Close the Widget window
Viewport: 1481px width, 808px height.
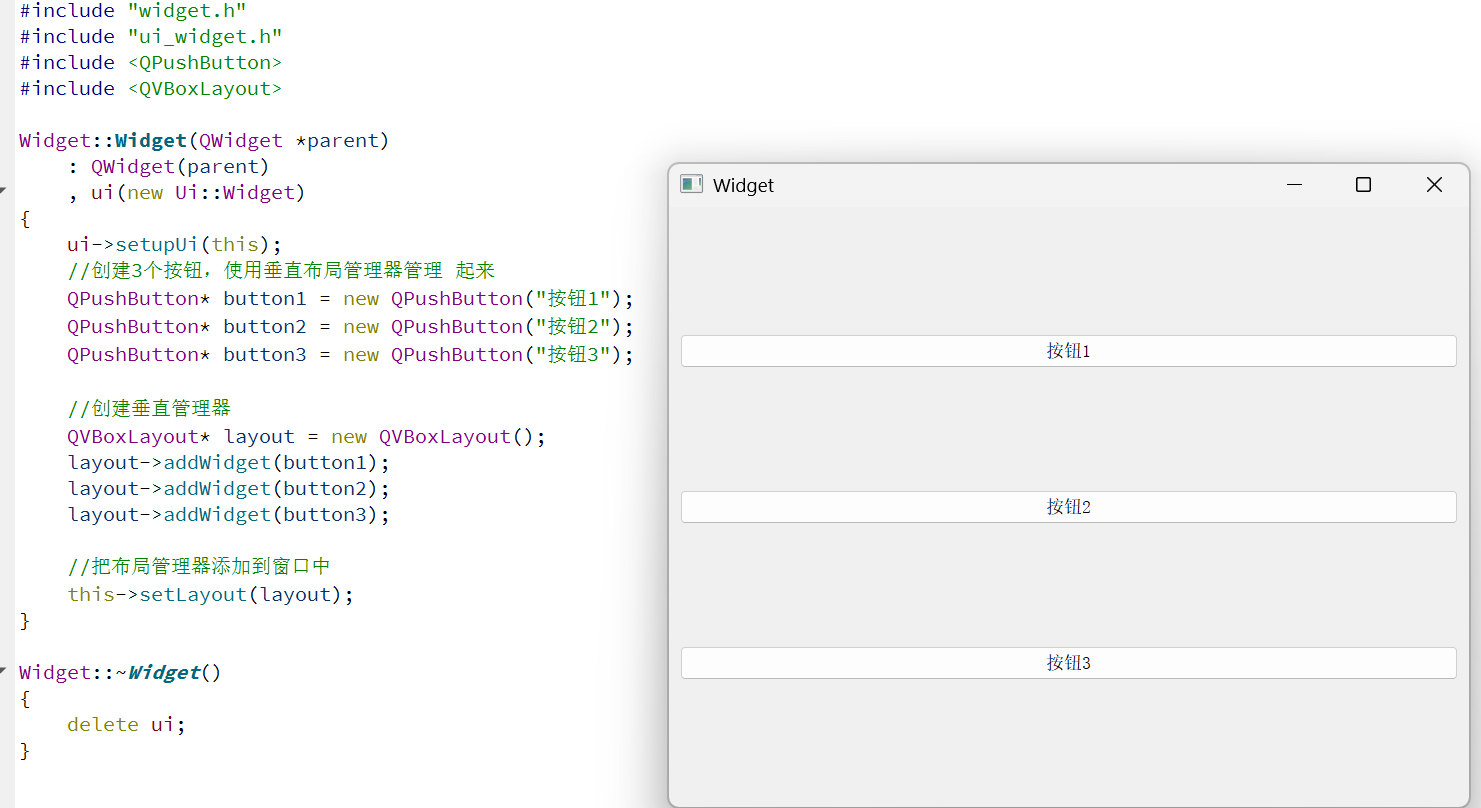pos(1434,185)
